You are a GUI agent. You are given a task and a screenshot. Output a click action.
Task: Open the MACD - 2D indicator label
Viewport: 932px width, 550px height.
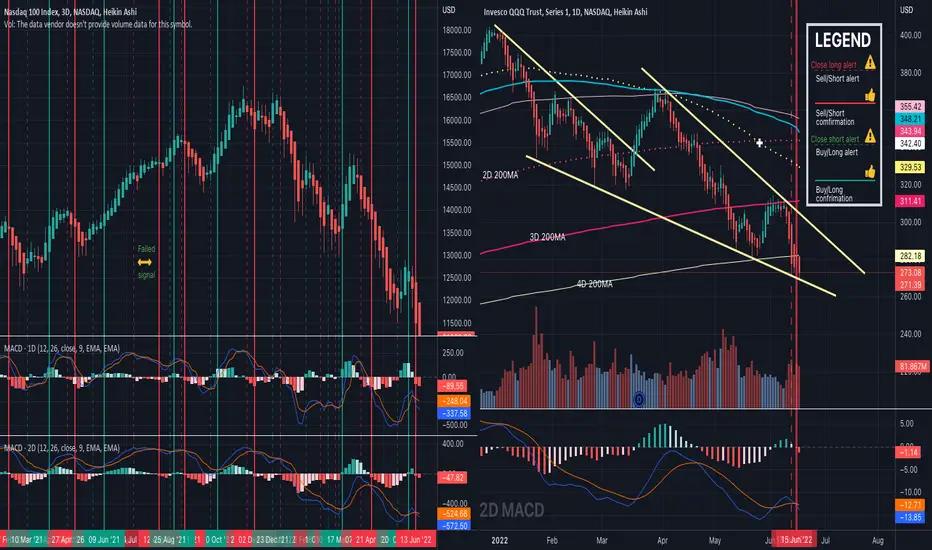[x=62, y=448]
